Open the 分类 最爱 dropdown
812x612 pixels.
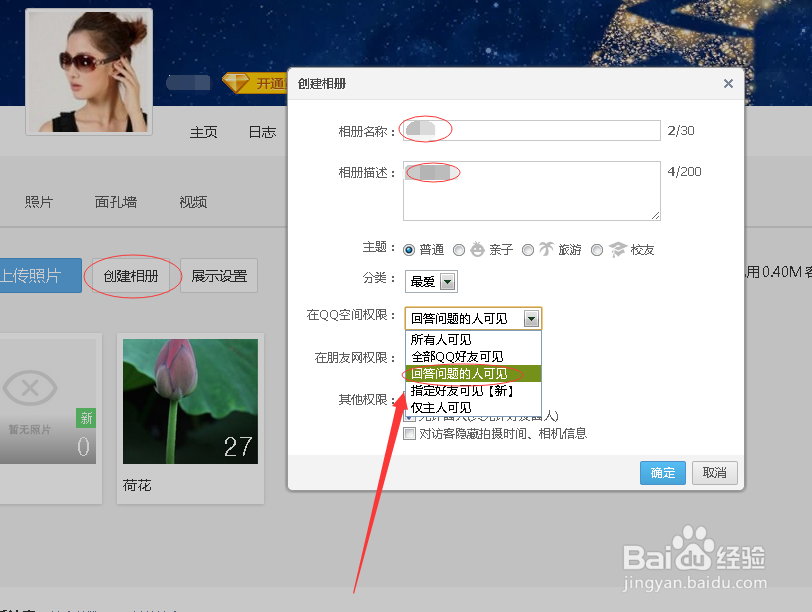431,282
